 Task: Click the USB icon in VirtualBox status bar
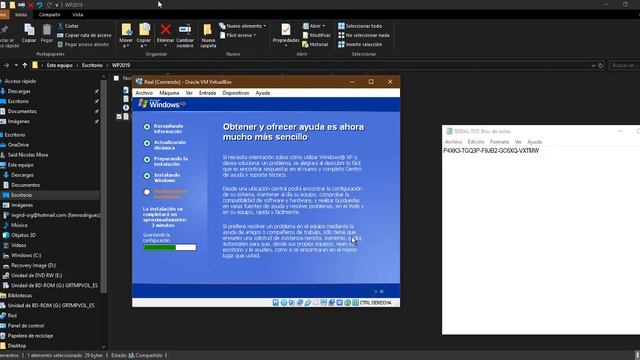308,302
